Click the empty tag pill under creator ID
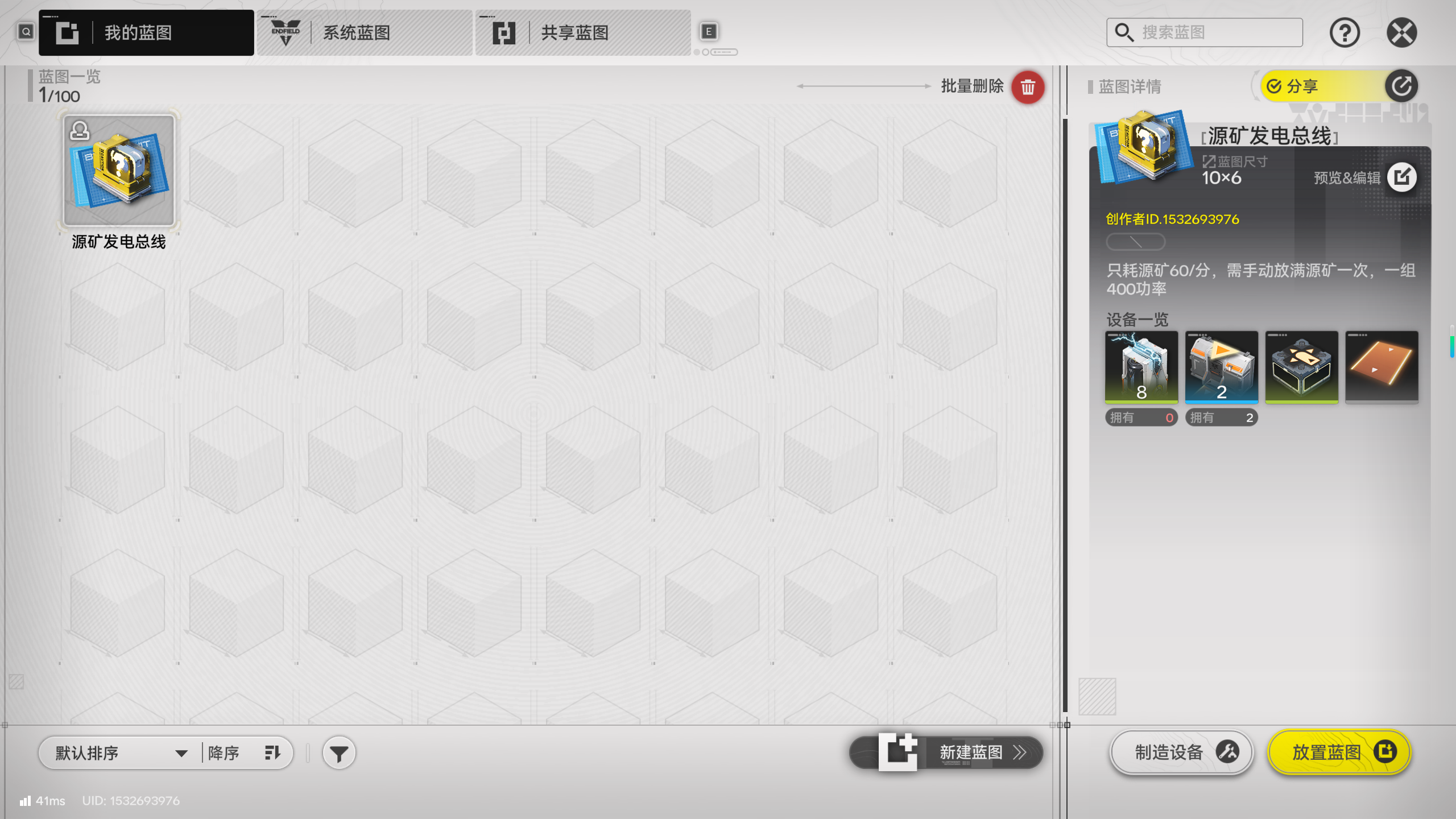1456x819 pixels. [x=1135, y=242]
